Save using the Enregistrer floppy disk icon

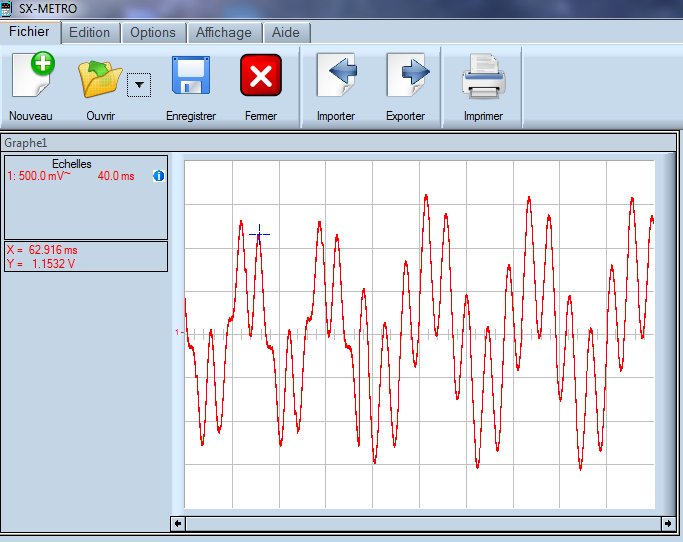point(191,75)
